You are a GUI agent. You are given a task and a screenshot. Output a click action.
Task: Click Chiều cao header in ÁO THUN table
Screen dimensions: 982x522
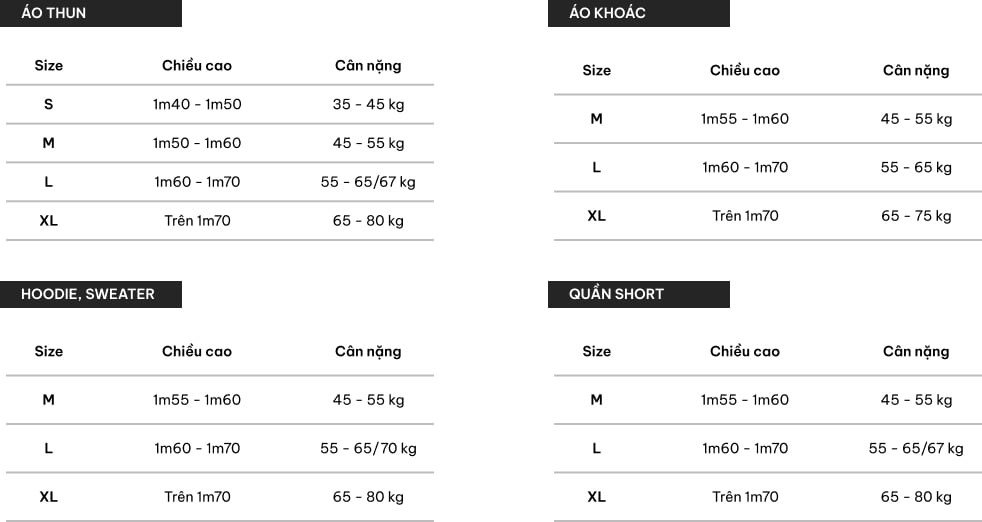197,66
